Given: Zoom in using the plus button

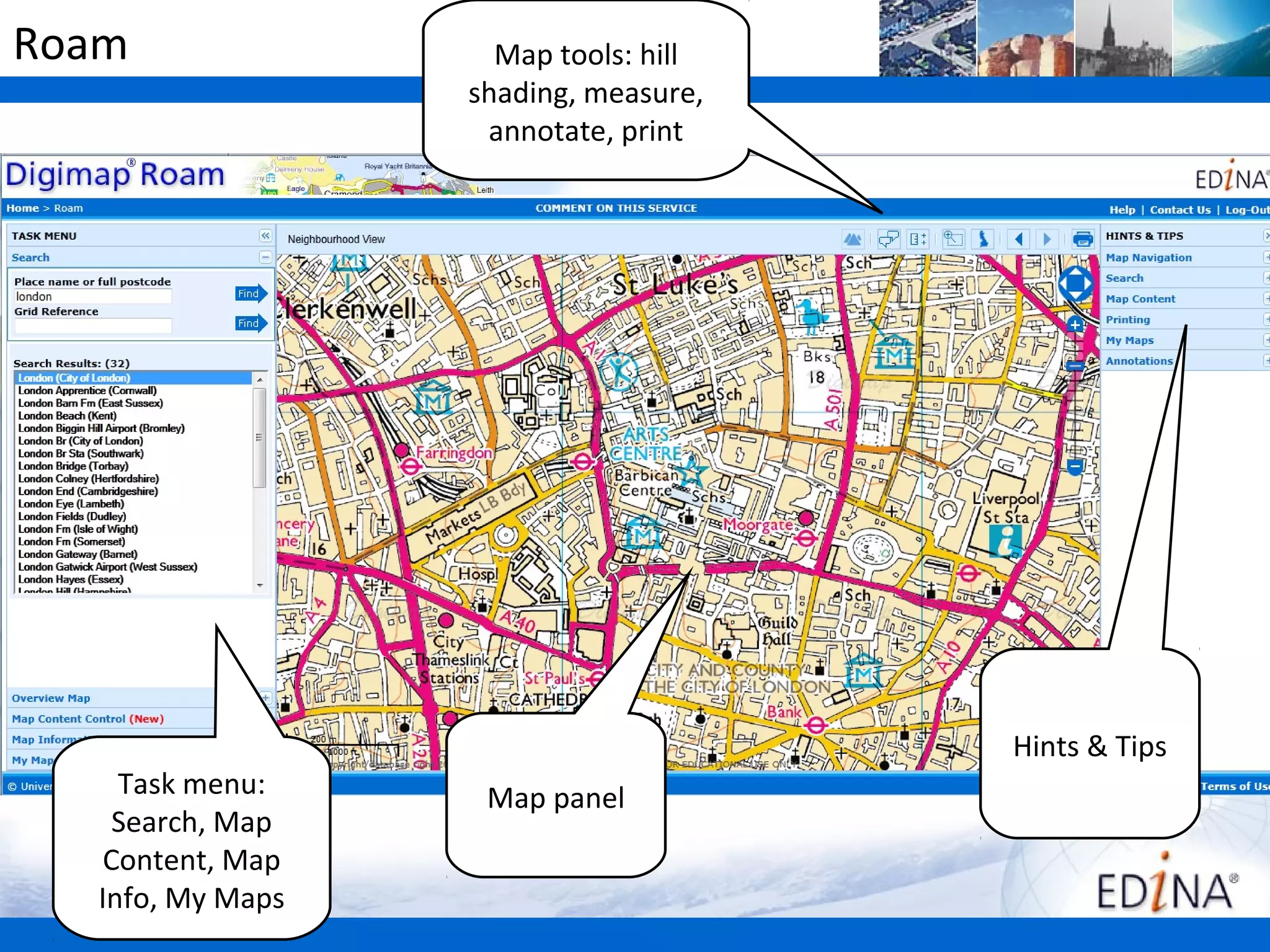Looking at the screenshot, I should (x=1075, y=325).
